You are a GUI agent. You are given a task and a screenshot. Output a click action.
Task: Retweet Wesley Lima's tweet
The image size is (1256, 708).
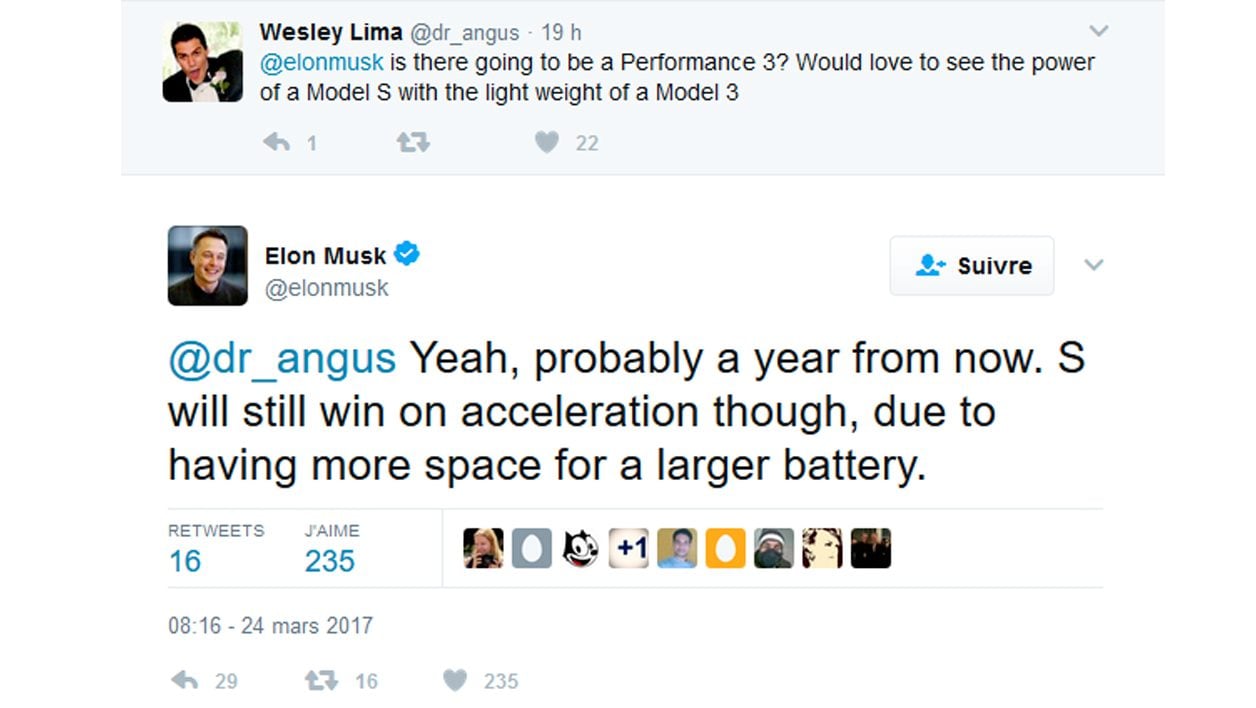point(413,143)
